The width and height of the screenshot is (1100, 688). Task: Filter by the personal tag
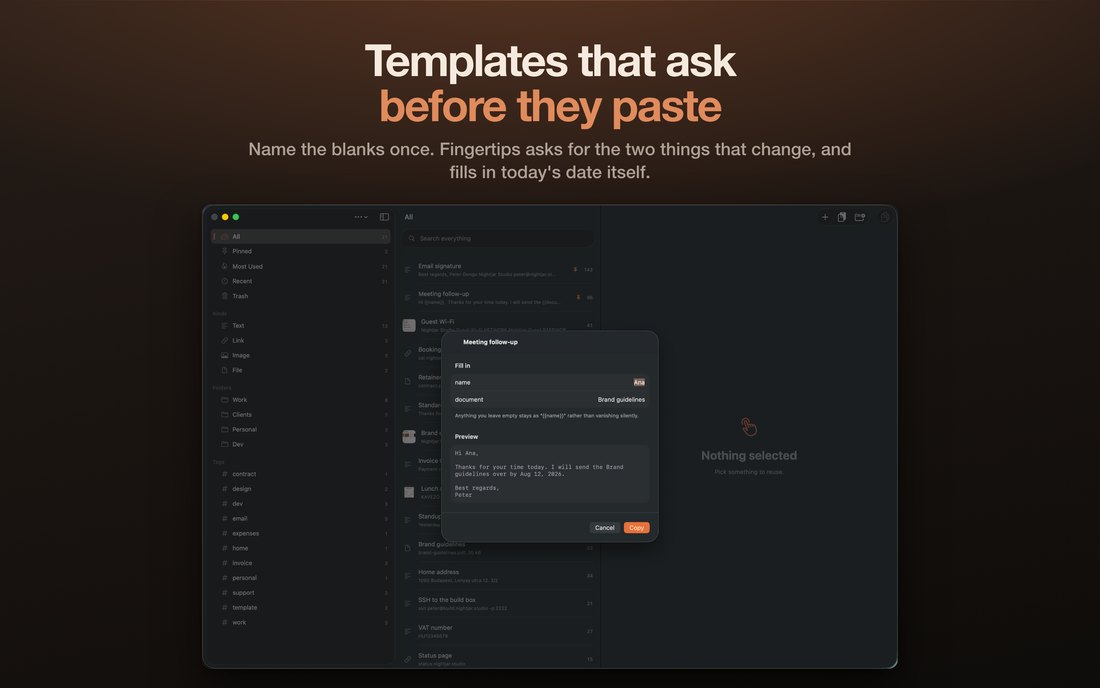(x=300, y=578)
